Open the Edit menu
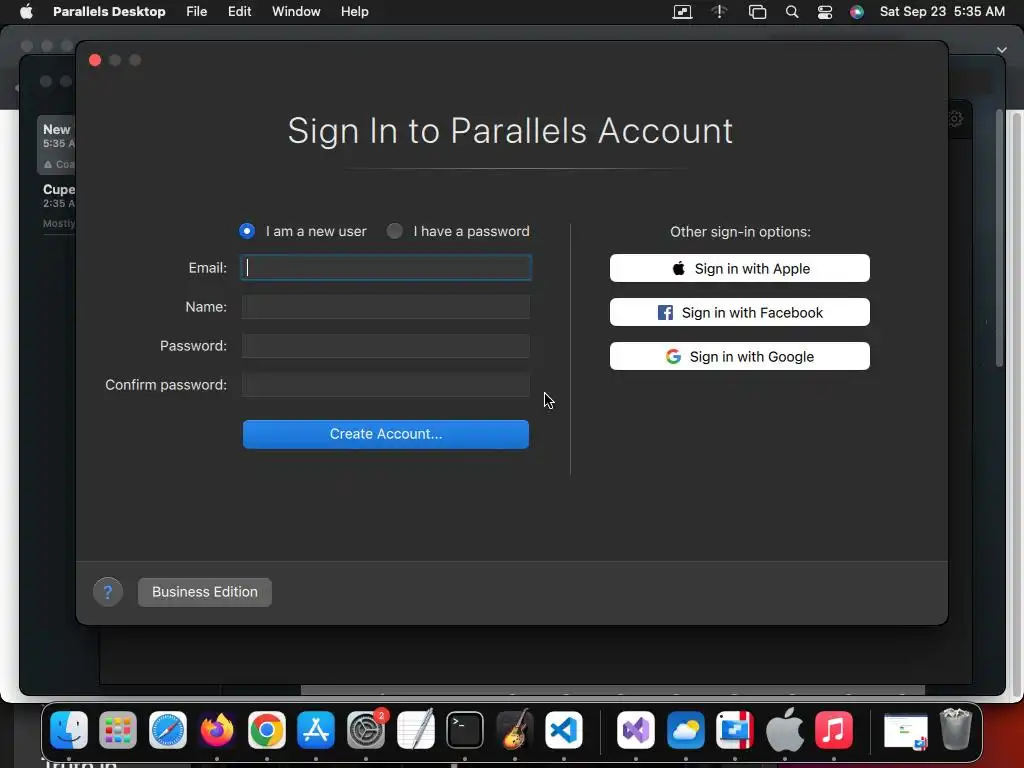The image size is (1024, 768). click(x=240, y=12)
